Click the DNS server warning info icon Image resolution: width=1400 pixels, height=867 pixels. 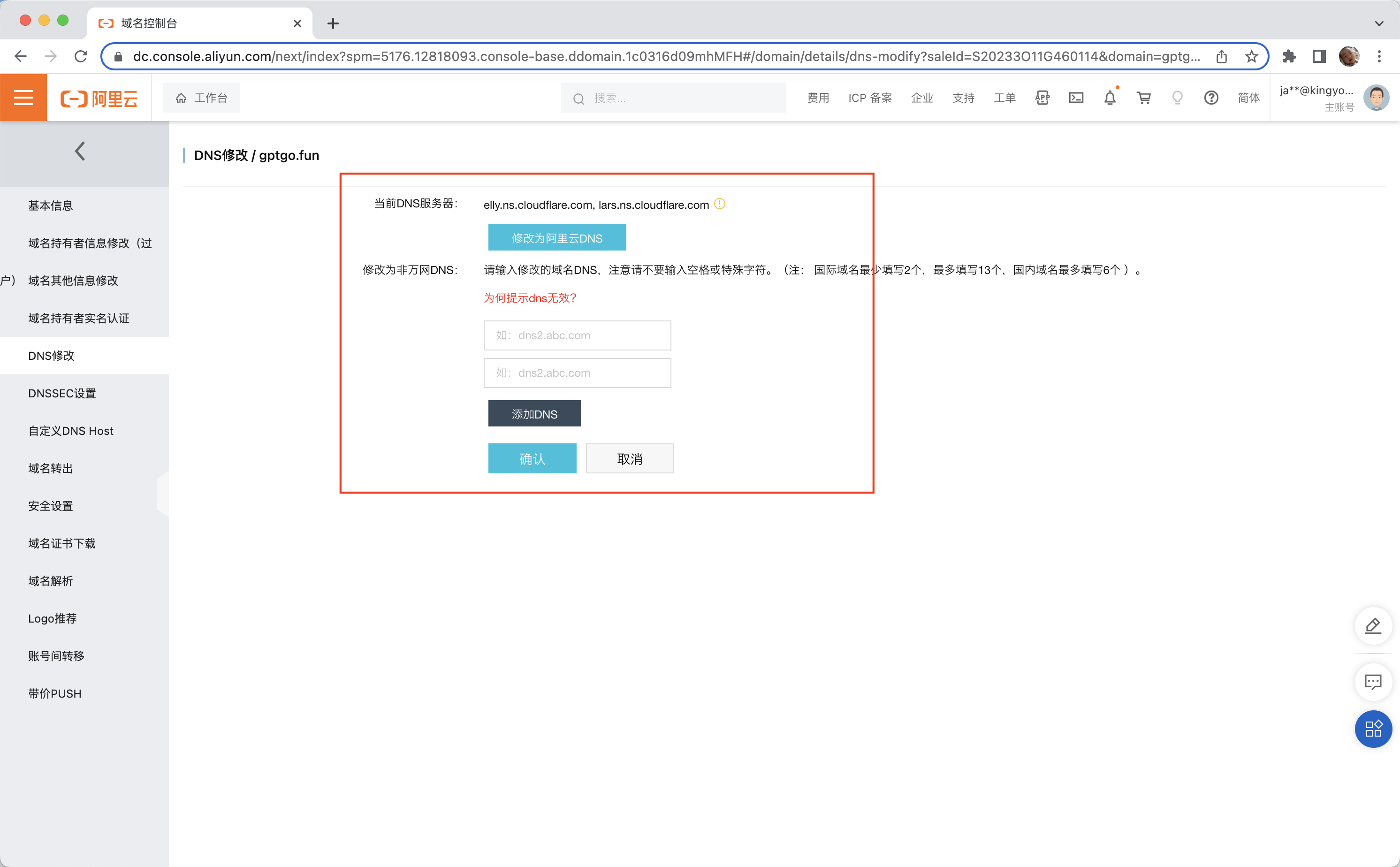click(720, 204)
